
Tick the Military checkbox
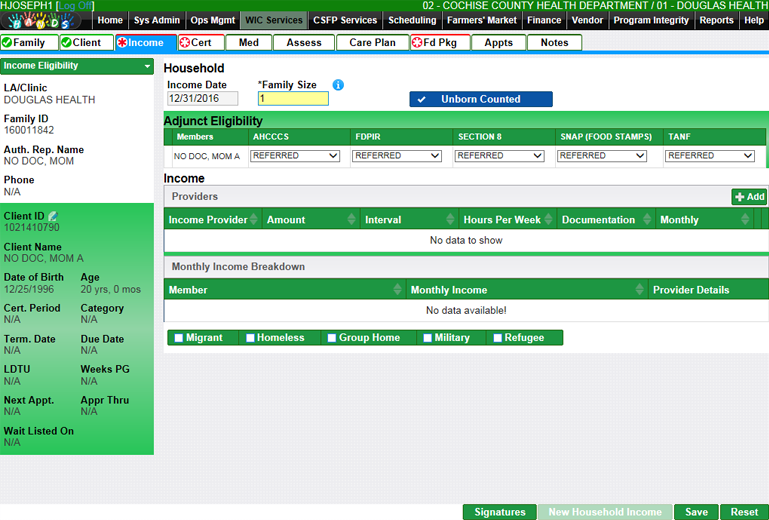(428, 338)
